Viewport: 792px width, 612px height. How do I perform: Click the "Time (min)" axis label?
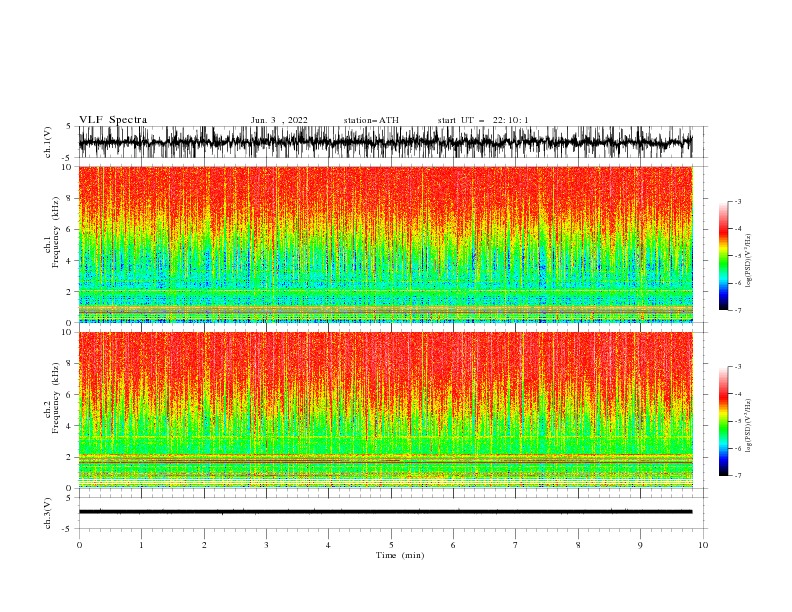[400, 555]
